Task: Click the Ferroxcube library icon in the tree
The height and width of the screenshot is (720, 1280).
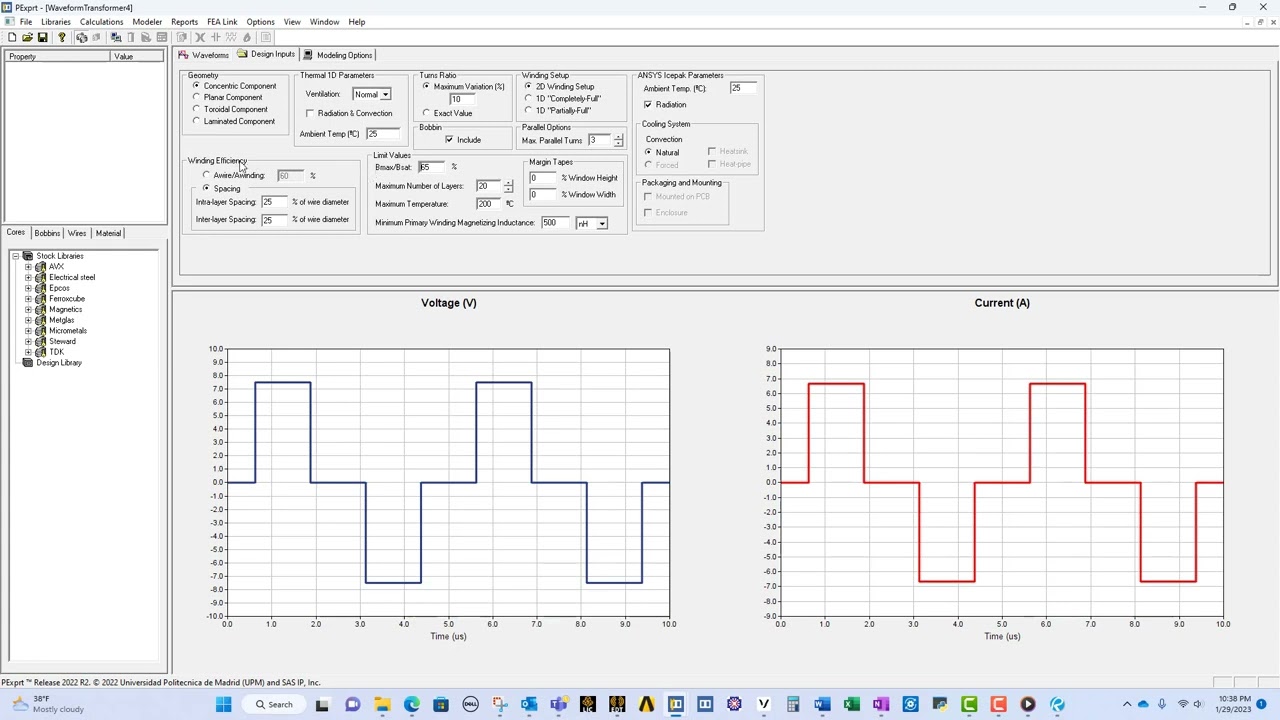Action: pos(40,299)
